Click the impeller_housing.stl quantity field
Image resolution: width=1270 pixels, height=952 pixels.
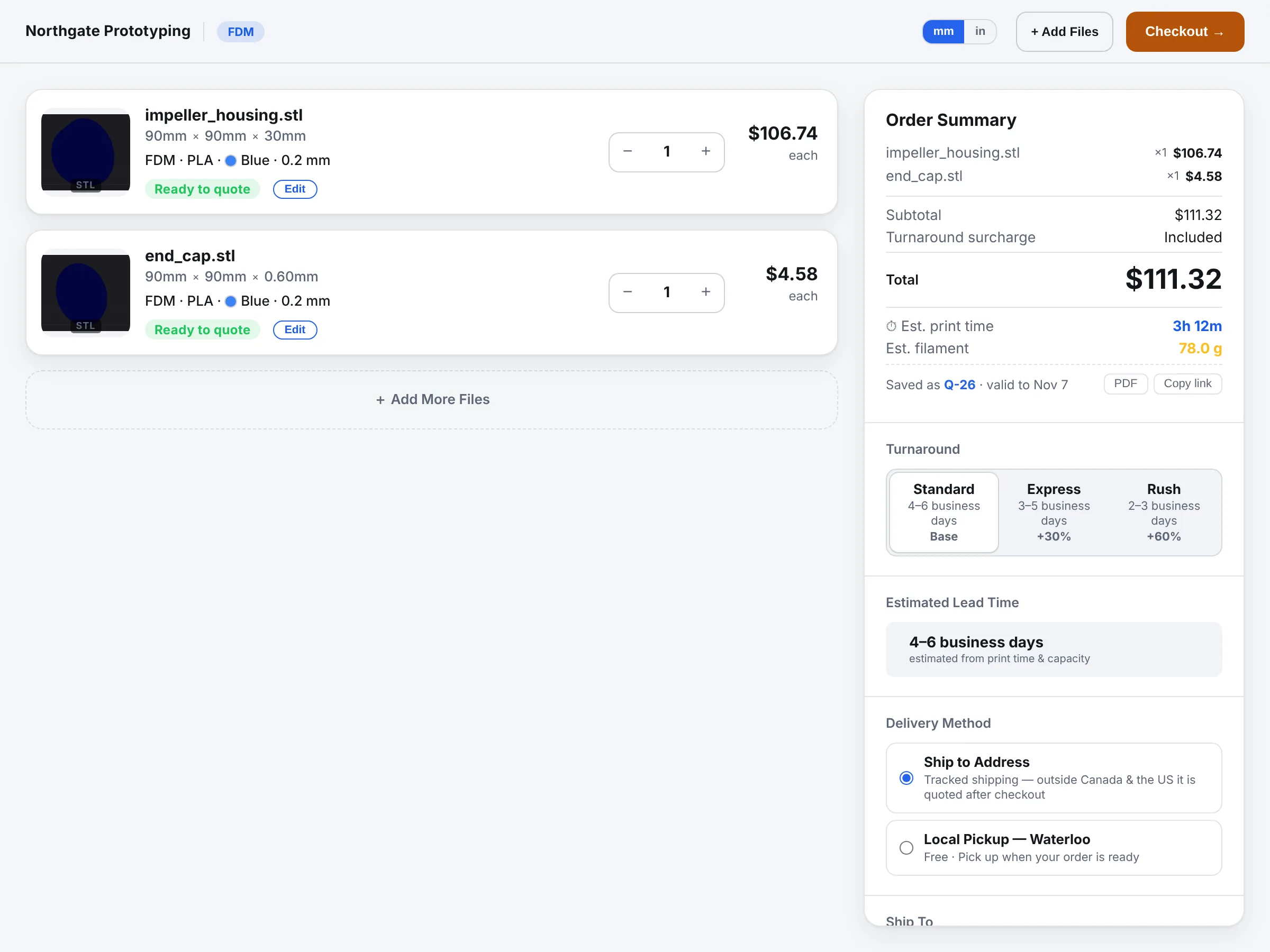[667, 151]
